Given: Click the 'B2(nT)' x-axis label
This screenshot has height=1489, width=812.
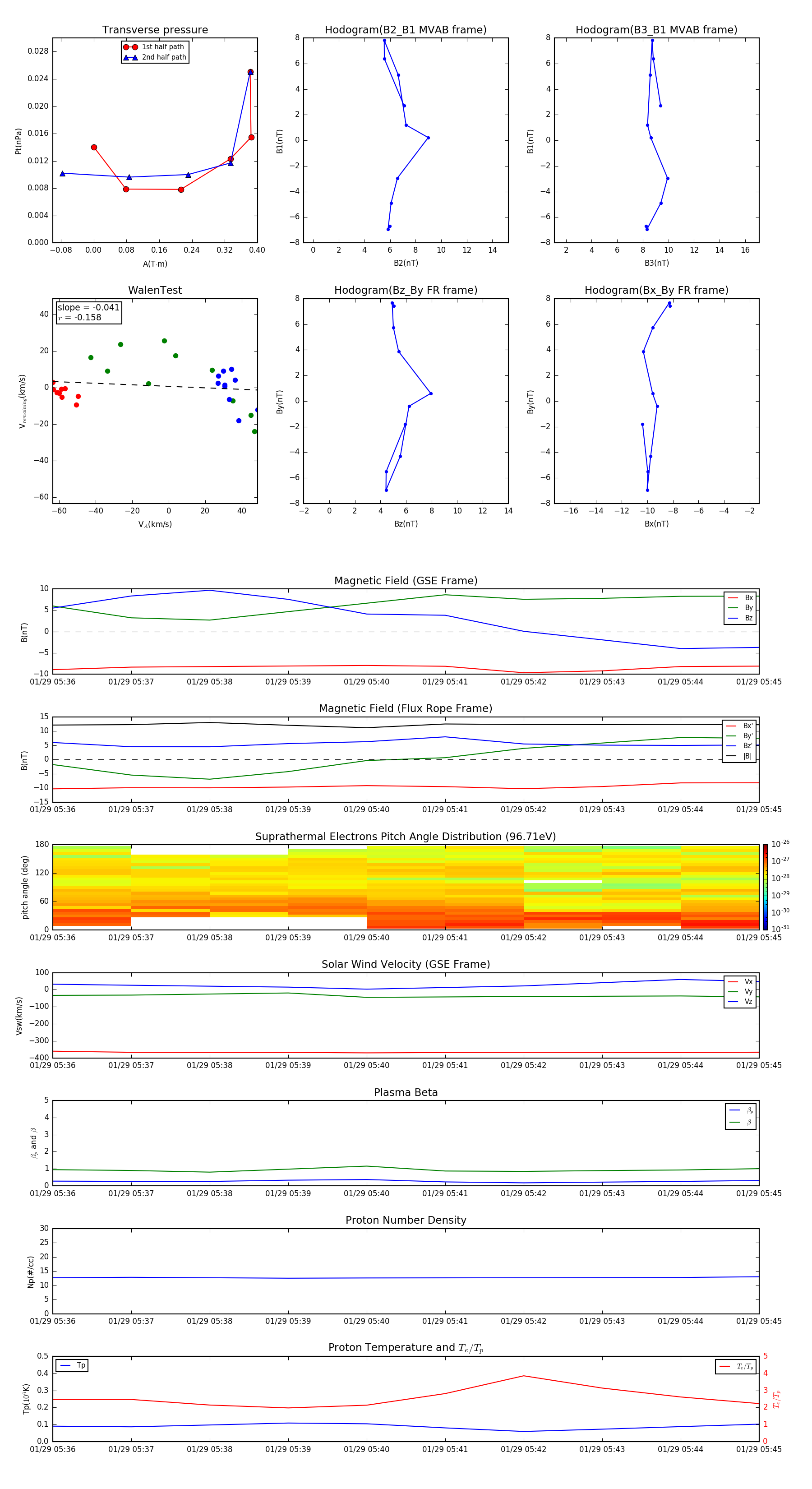Looking at the screenshot, I should 406,263.
